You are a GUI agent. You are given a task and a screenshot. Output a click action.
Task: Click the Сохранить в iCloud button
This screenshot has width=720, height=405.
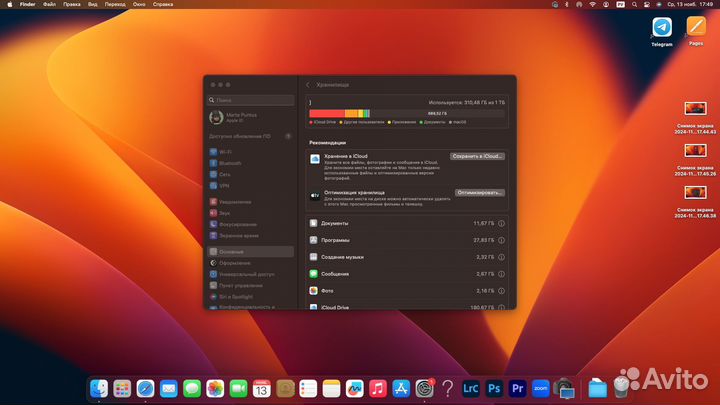click(477, 156)
